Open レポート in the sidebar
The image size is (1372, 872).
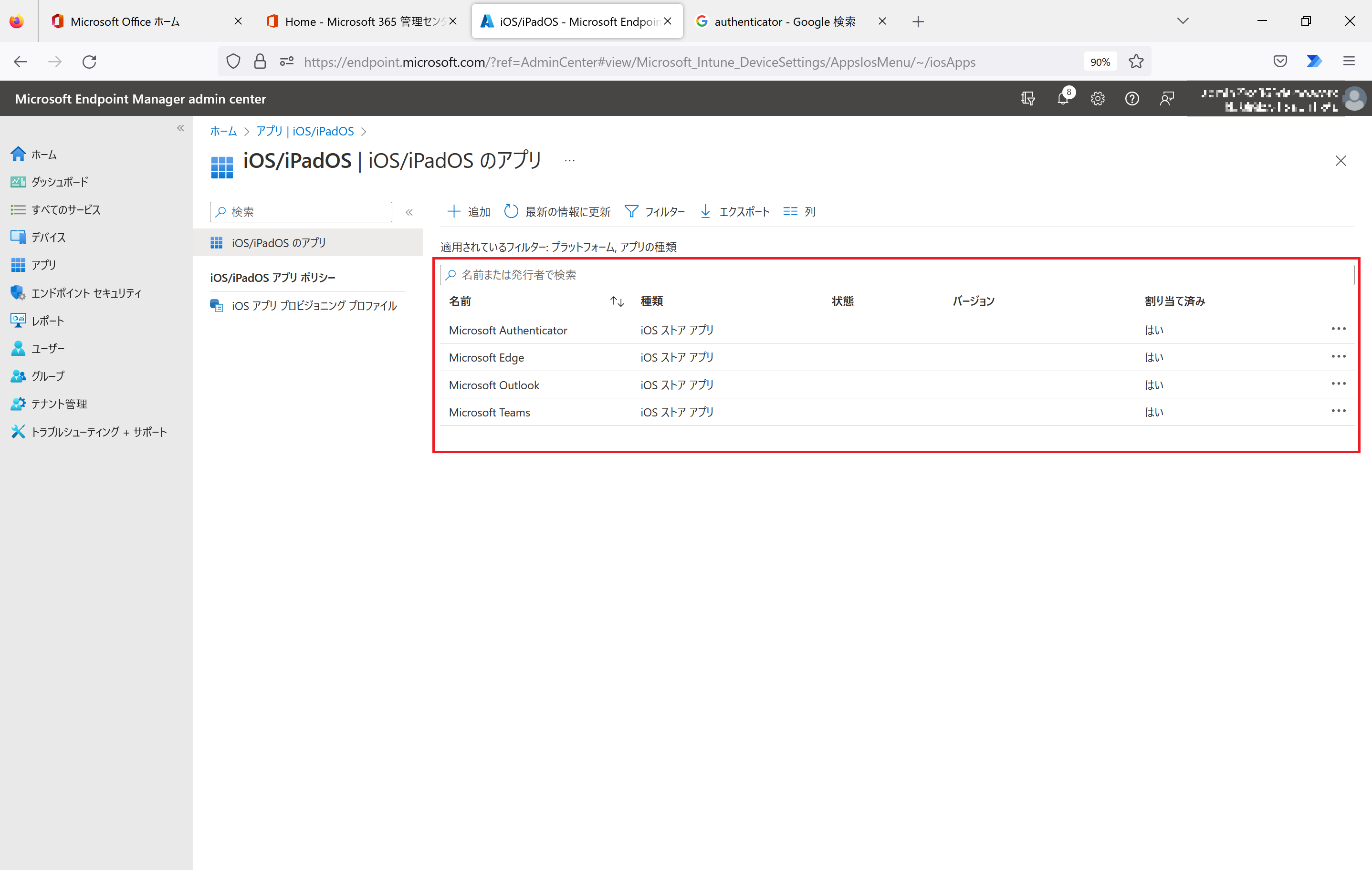(x=37, y=321)
